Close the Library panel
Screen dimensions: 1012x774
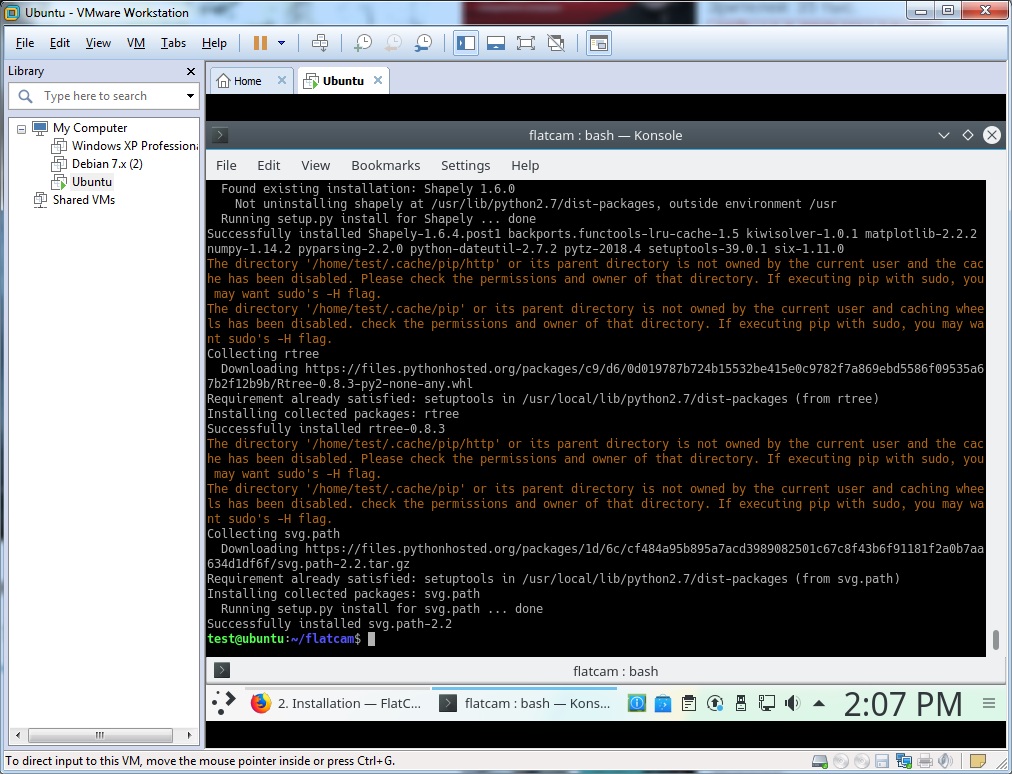click(190, 71)
